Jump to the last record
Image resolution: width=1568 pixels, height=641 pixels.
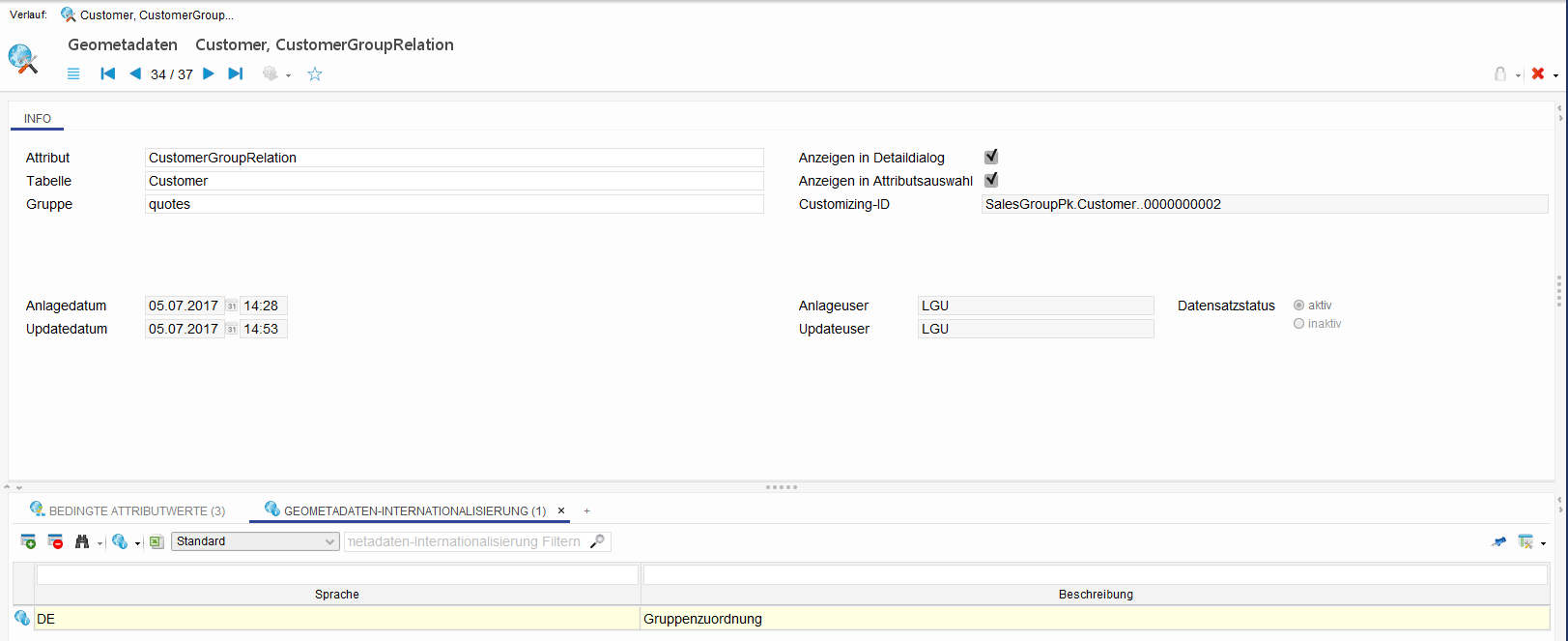(236, 74)
